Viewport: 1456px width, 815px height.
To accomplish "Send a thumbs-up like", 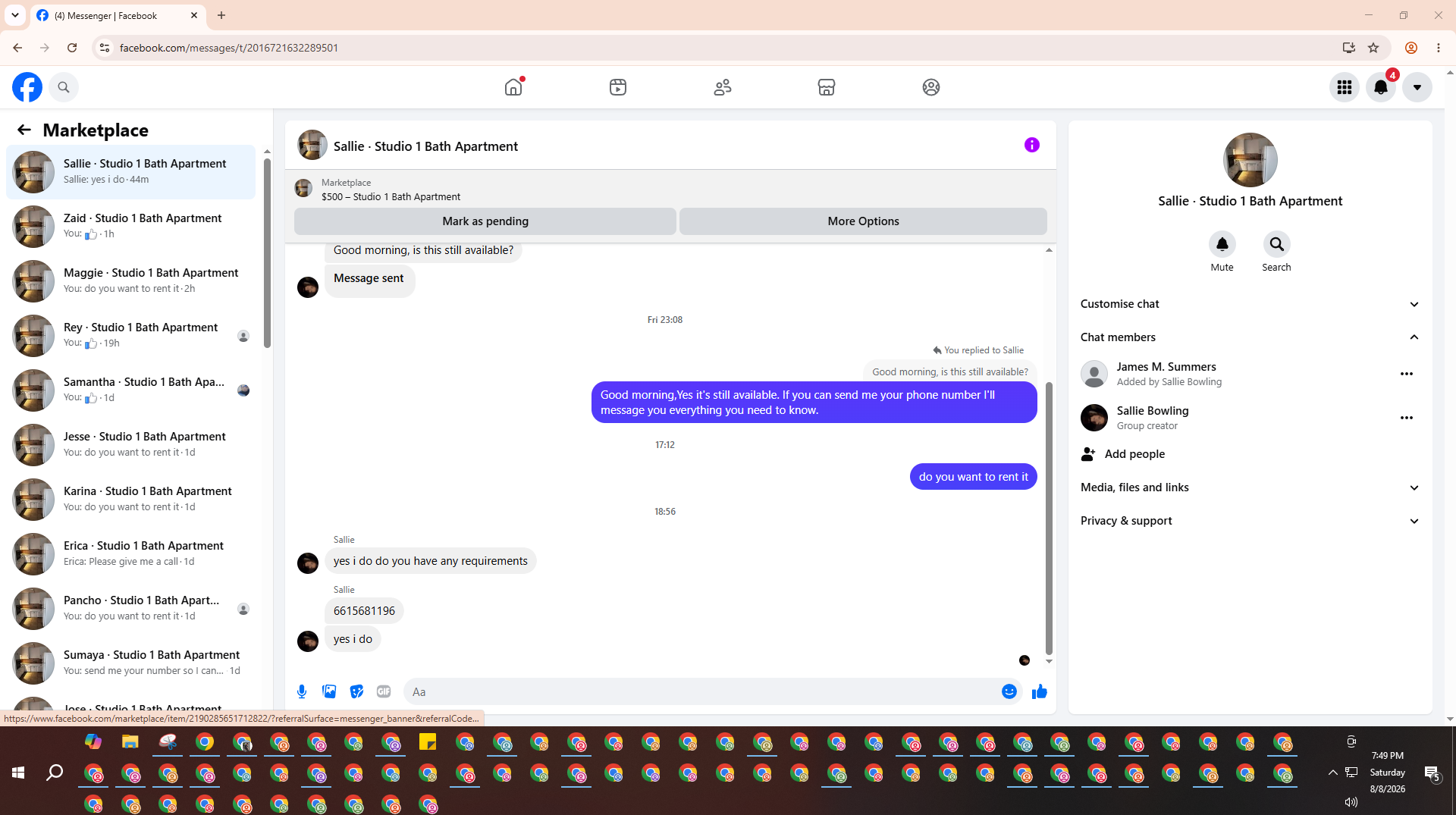I will pyautogui.click(x=1040, y=691).
